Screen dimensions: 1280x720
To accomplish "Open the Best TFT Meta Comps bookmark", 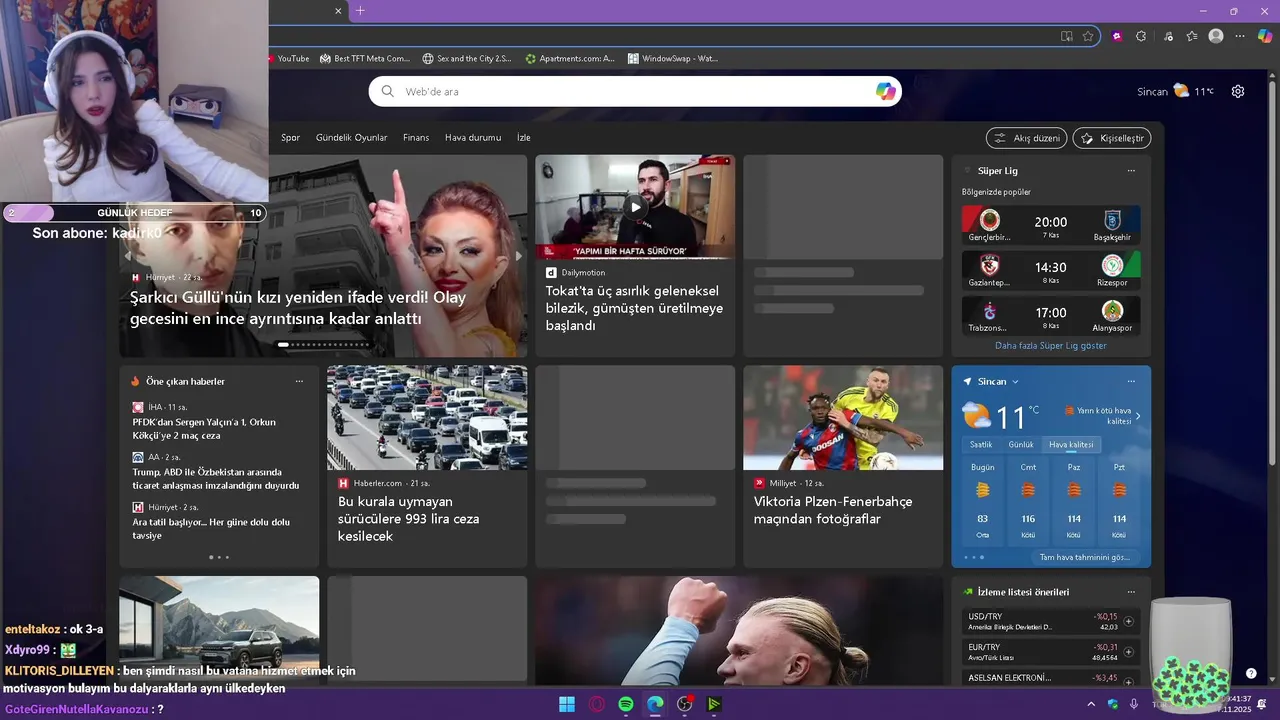I will pyautogui.click(x=365, y=59).
